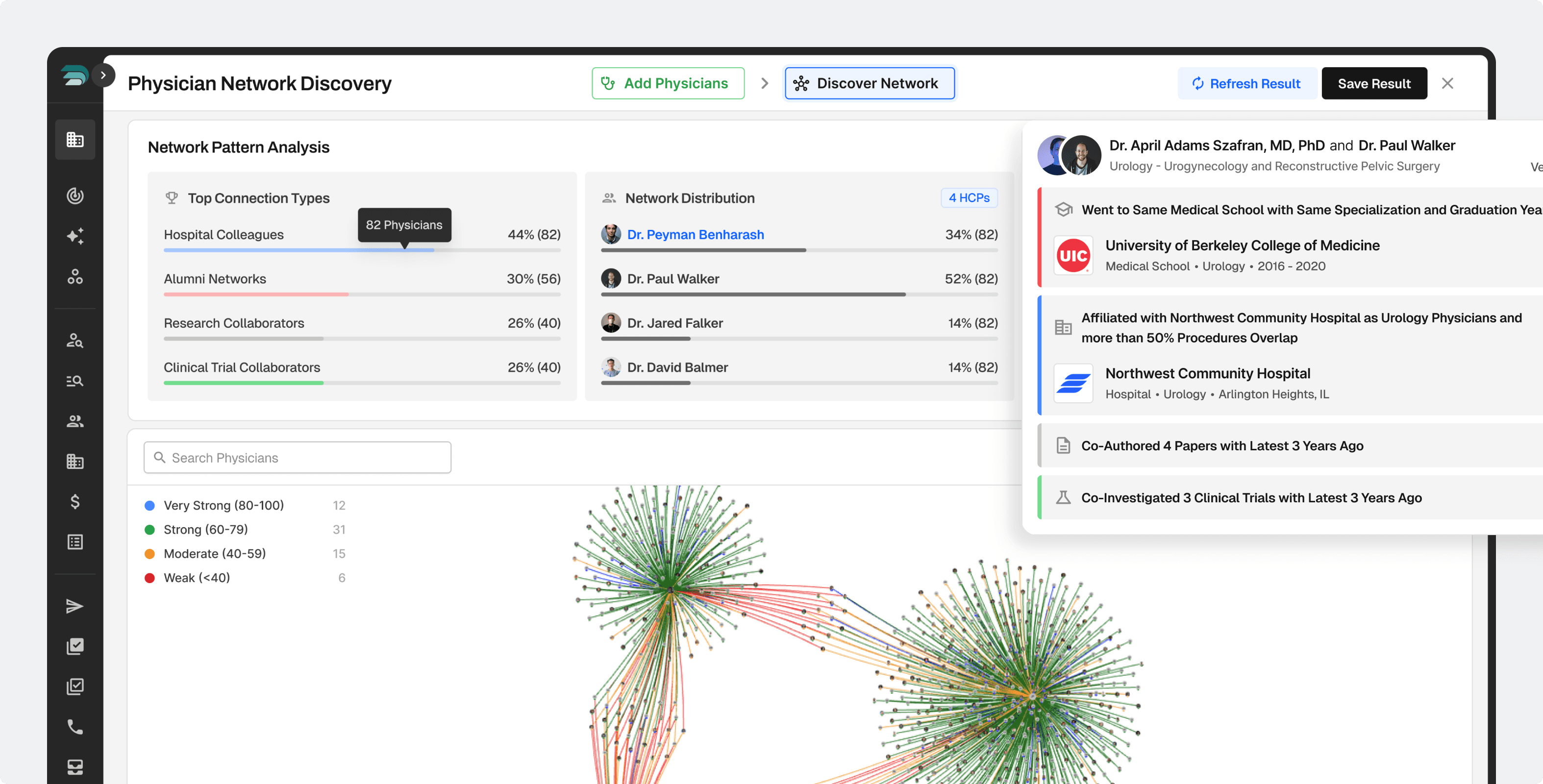Click the Northwest Community Hospital logo
The height and width of the screenshot is (784, 1543).
[x=1073, y=383]
